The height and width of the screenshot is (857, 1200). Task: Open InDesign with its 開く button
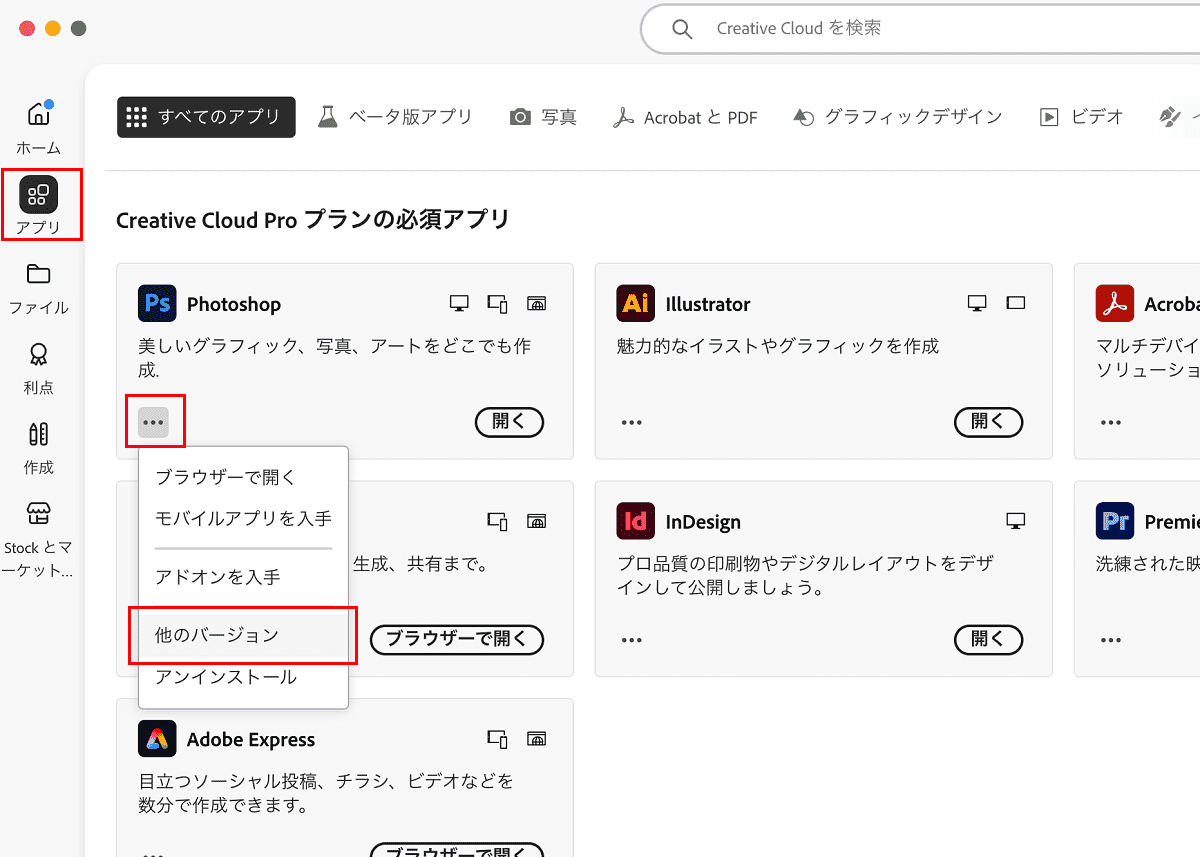[988, 639]
